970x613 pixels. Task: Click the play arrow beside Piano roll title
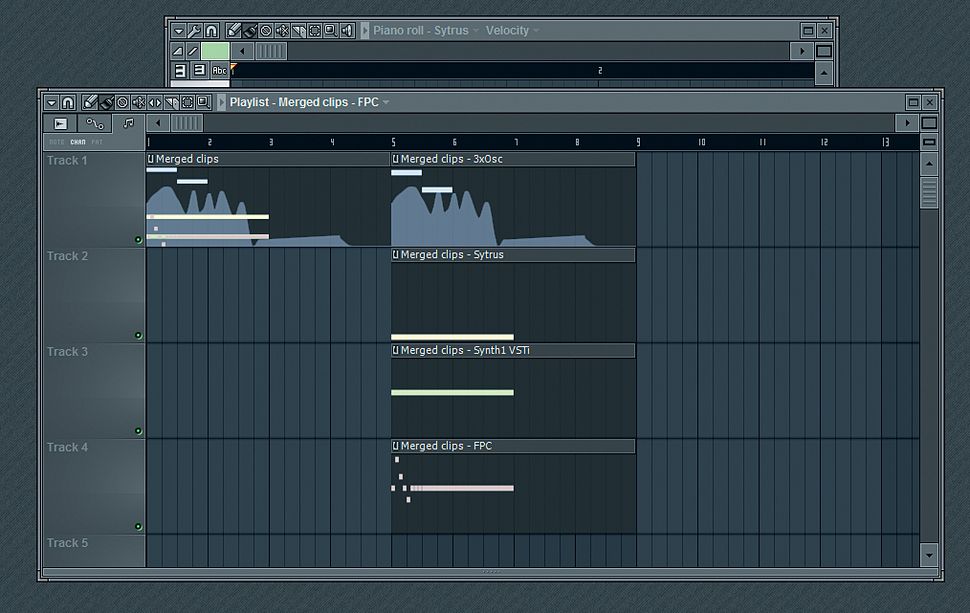[x=365, y=30]
